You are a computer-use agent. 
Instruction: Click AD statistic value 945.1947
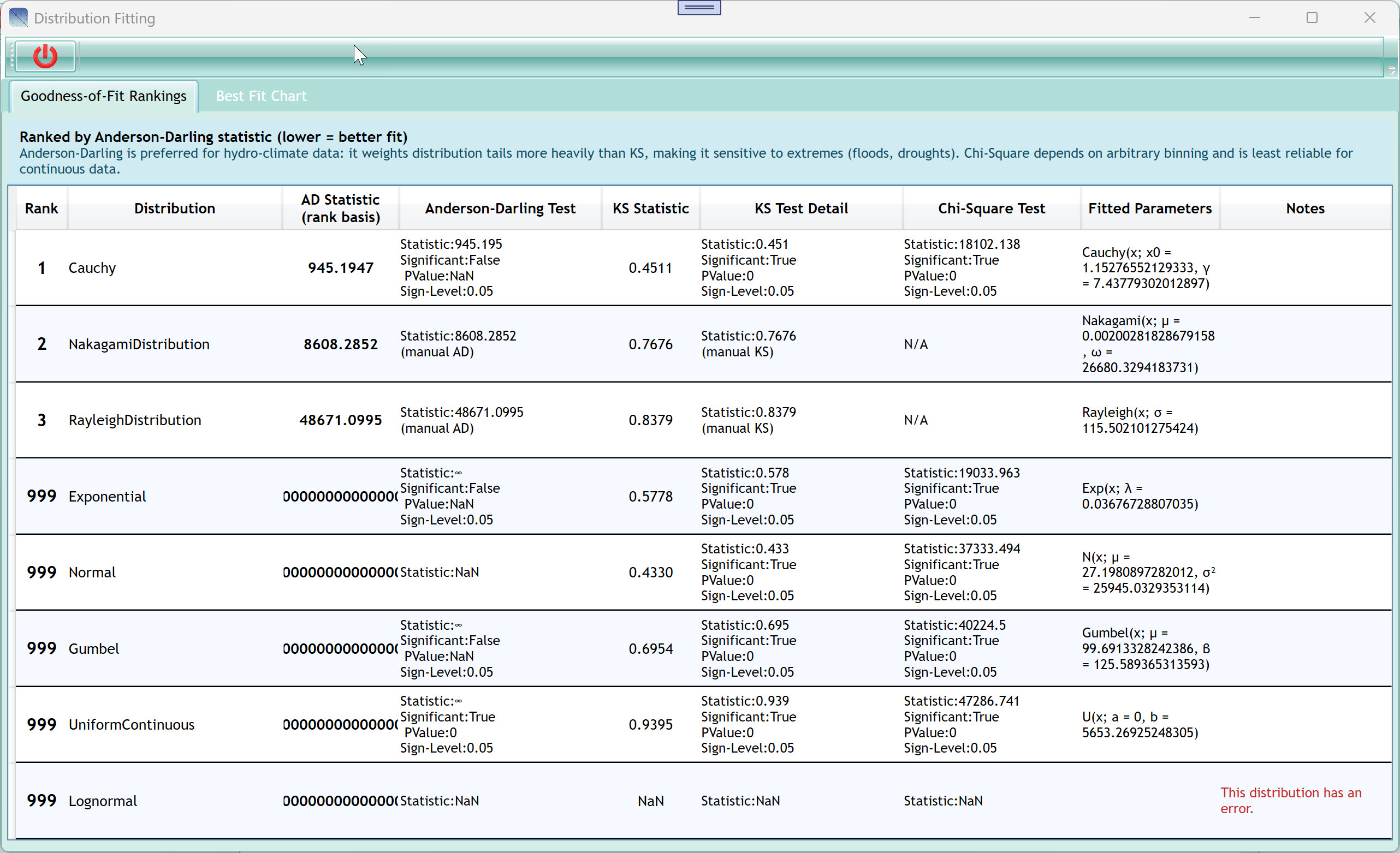pyautogui.click(x=341, y=268)
